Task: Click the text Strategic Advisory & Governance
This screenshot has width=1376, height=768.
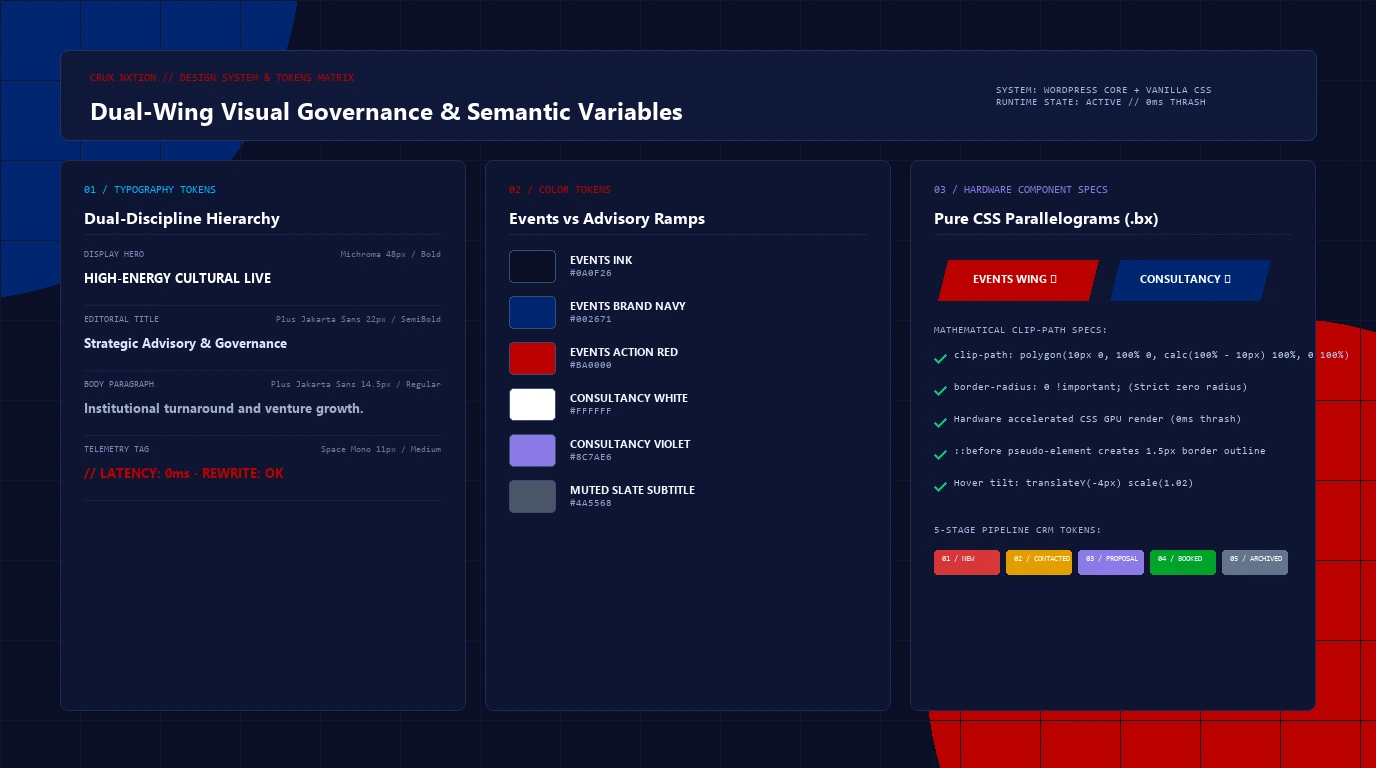Action: point(185,343)
